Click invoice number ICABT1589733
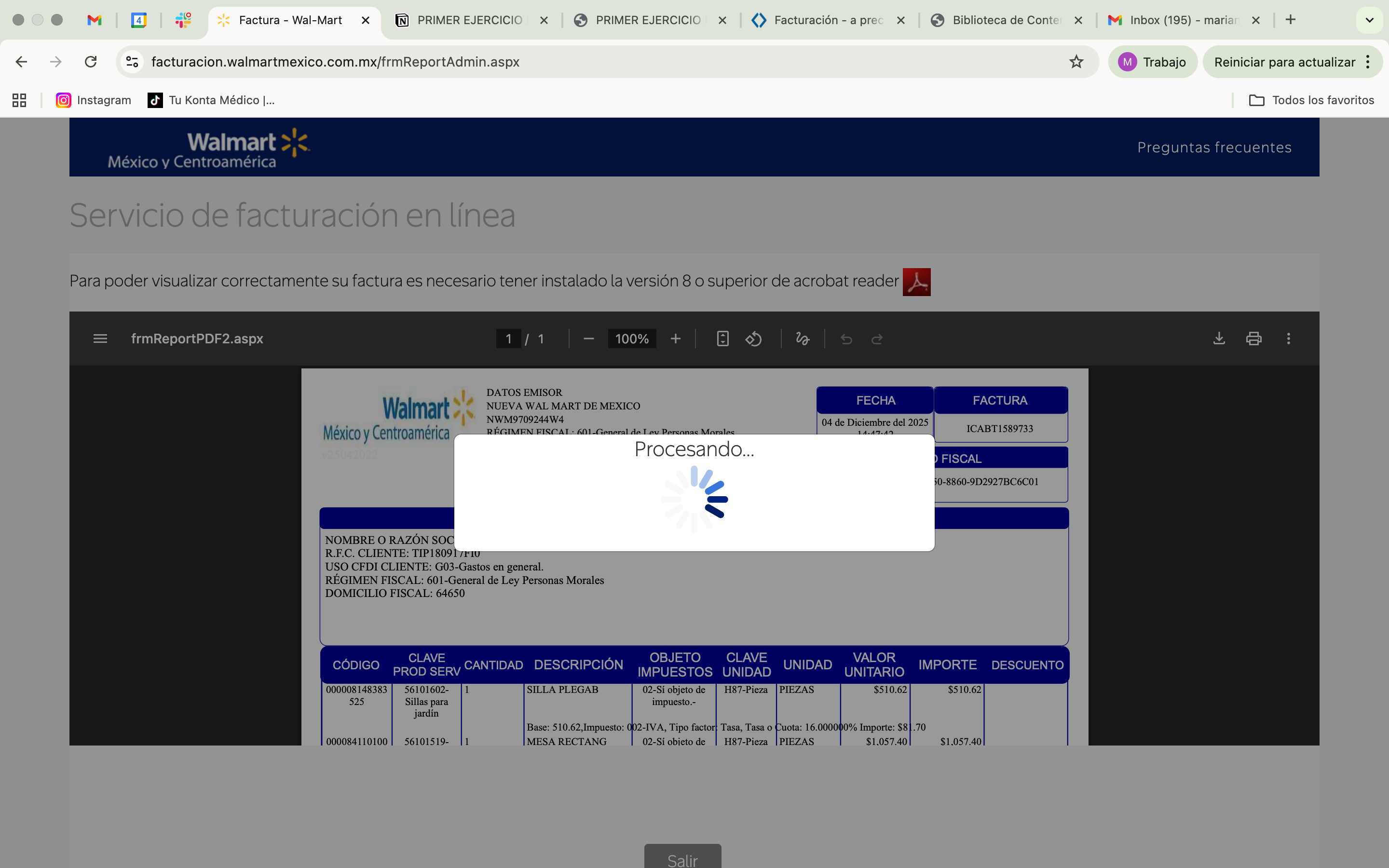The image size is (1389, 868). tap(999, 428)
